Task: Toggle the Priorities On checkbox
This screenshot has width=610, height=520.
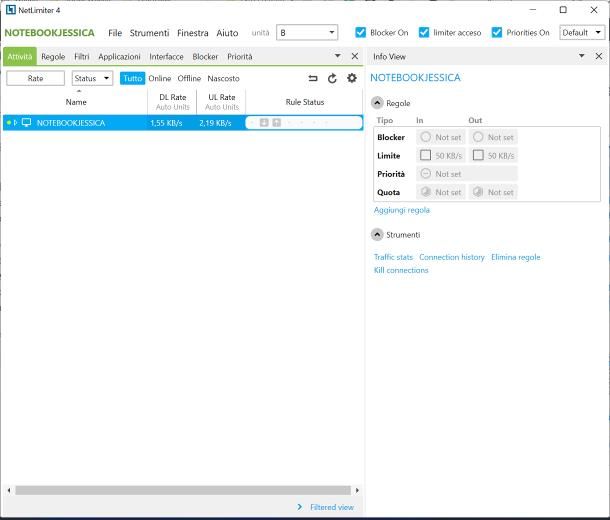Action: [497, 33]
